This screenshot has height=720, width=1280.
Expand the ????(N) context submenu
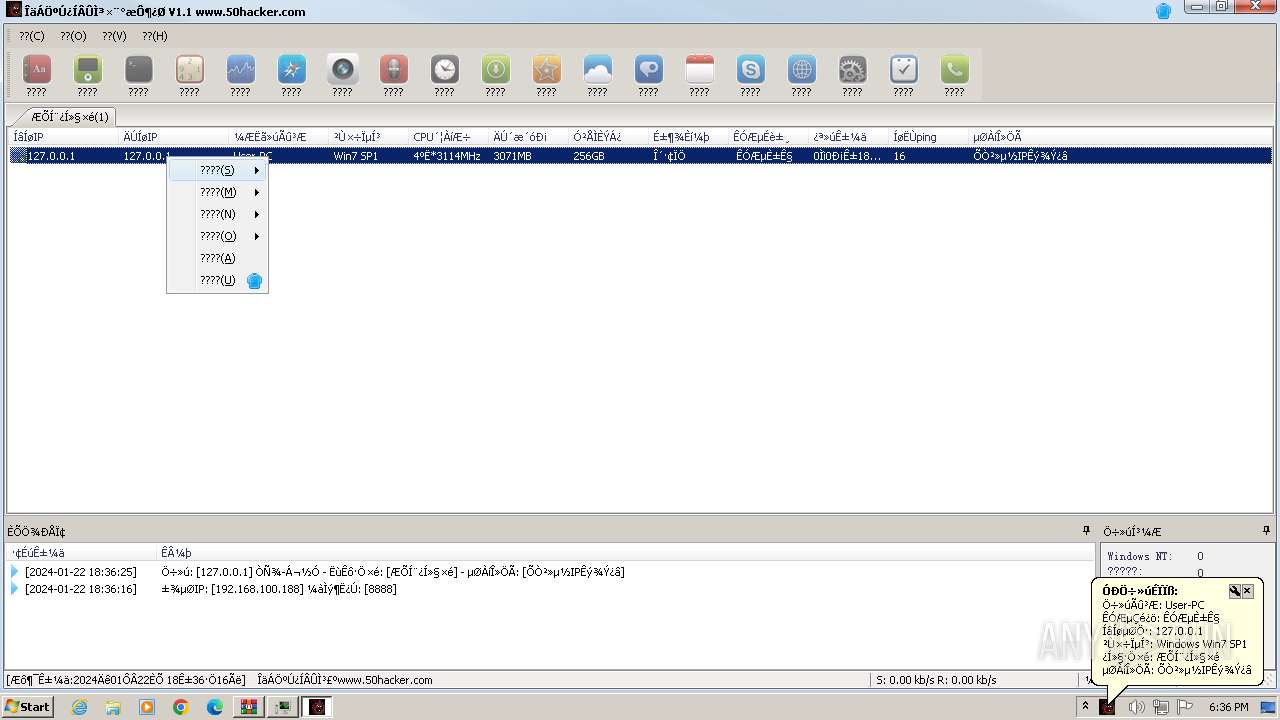coord(218,214)
